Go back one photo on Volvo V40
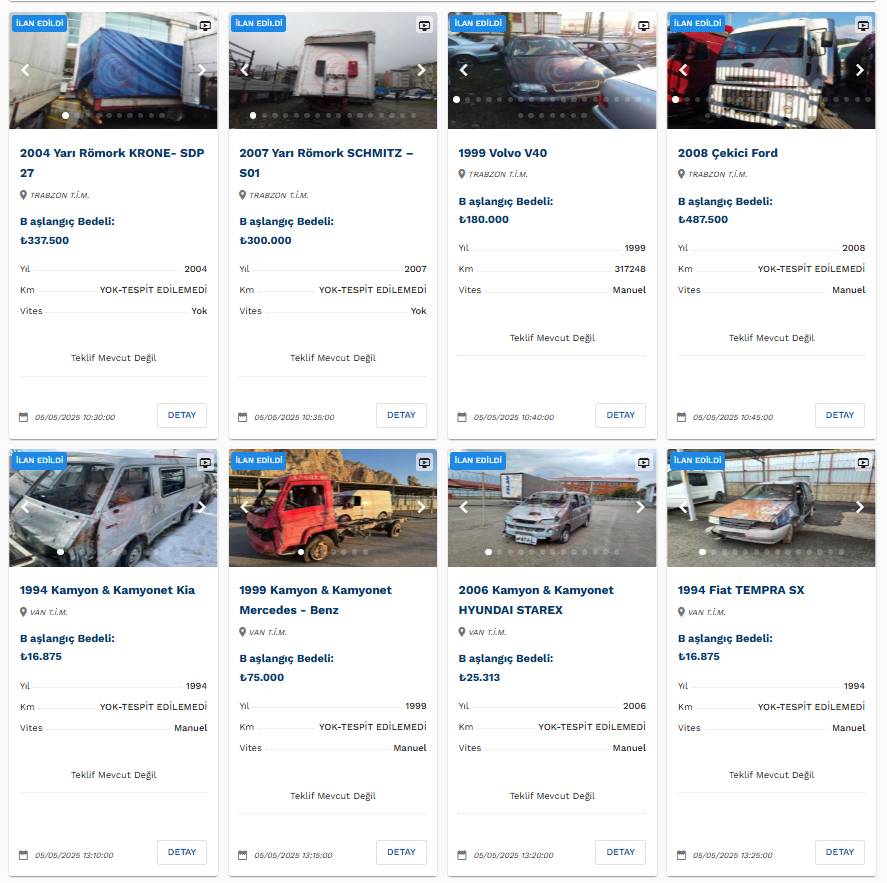The width and height of the screenshot is (887, 883). (x=464, y=70)
